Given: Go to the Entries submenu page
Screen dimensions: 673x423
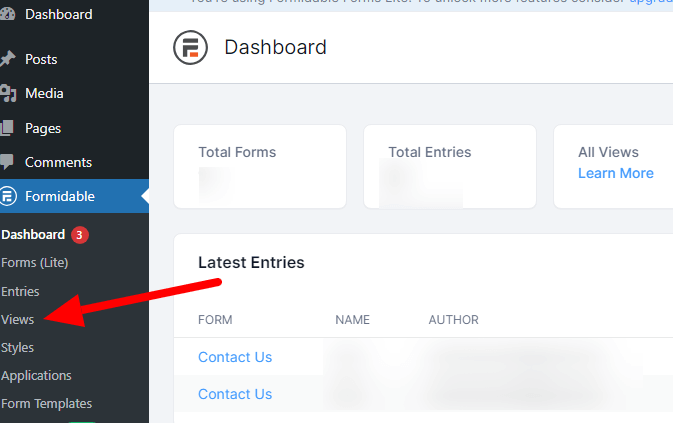Looking at the screenshot, I should 20,291.
